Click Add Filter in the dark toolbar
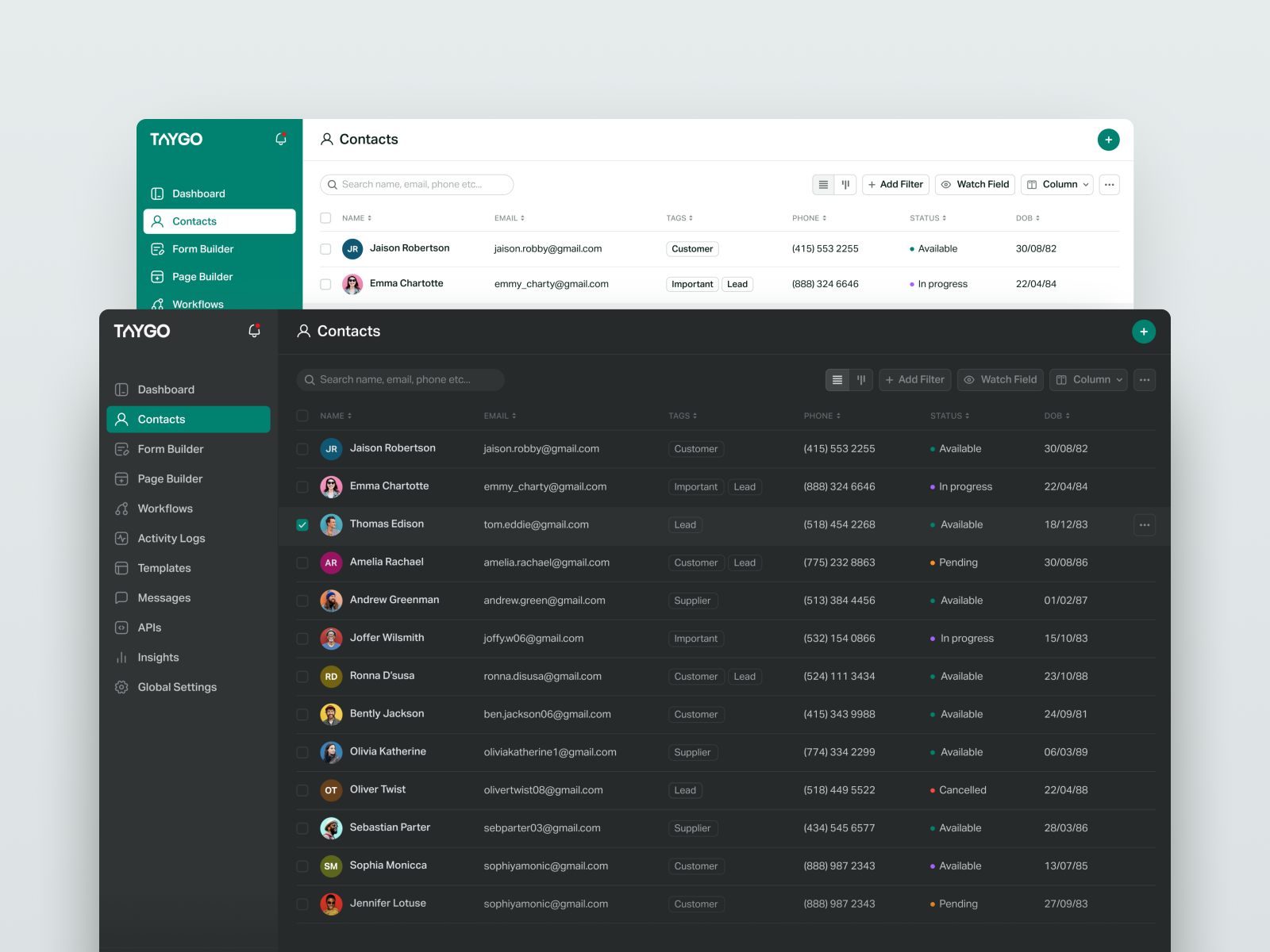Viewport: 1270px width, 952px height. 914,380
